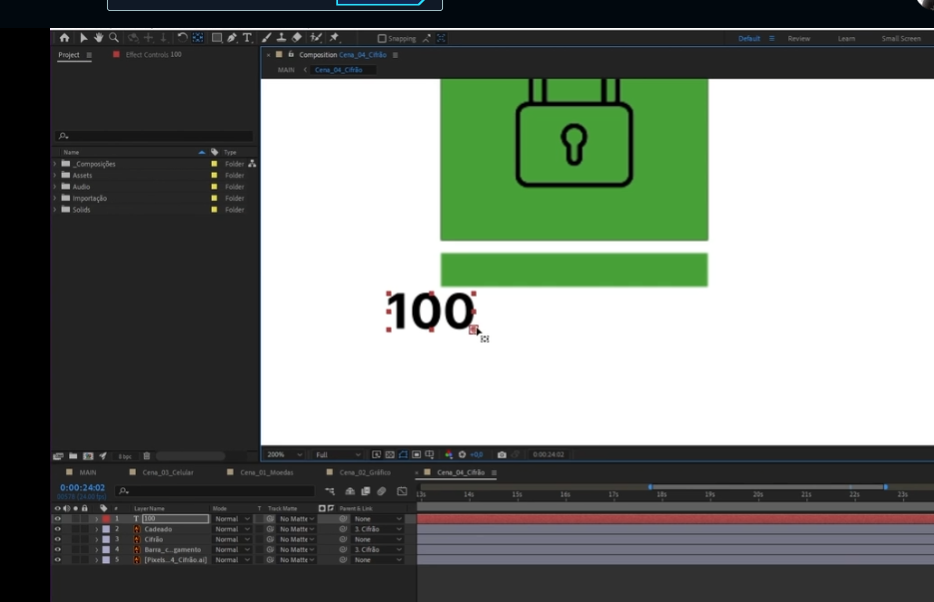Select the Rectangle shape tool

pos(216,38)
